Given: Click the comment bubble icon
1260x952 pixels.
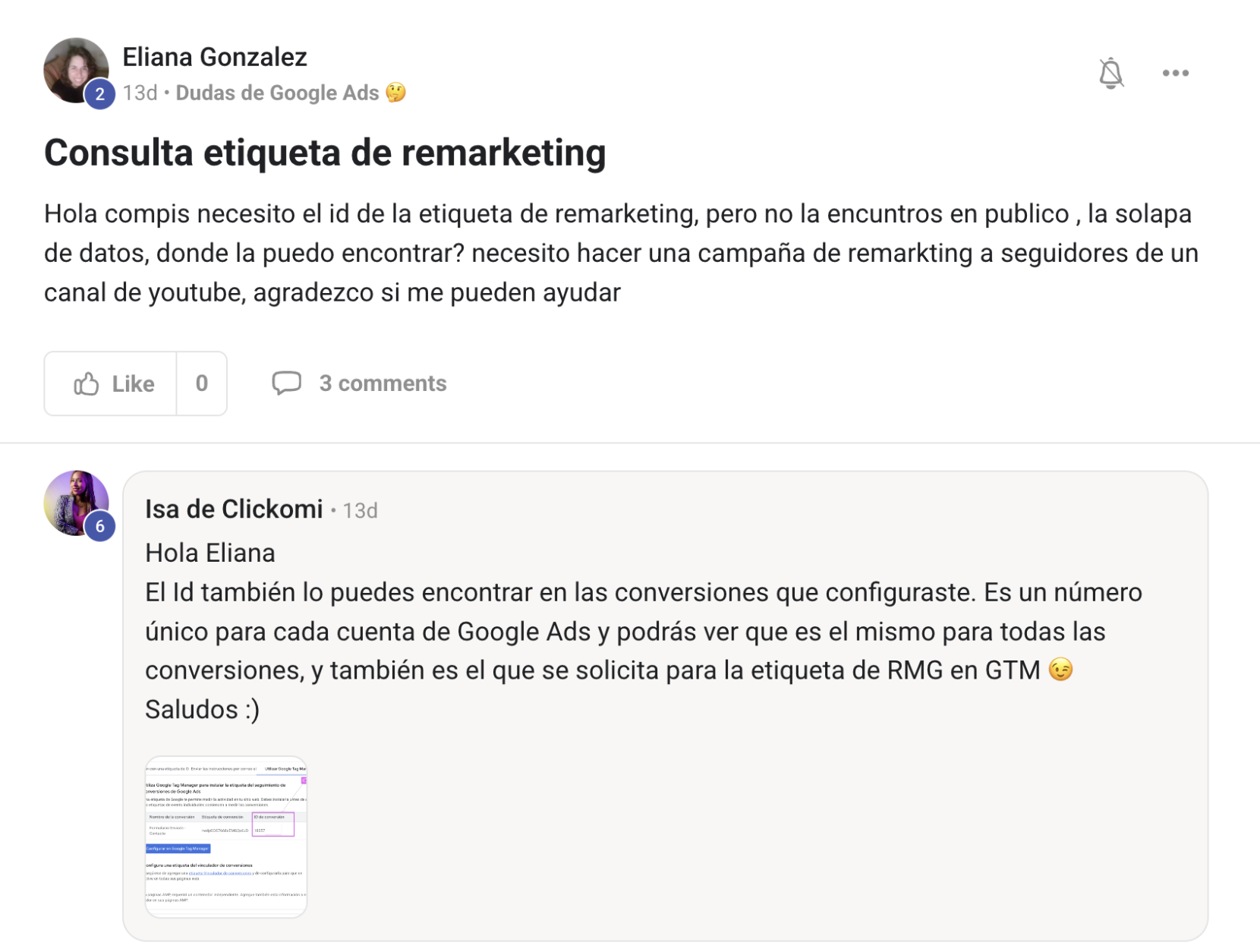Looking at the screenshot, I should coord(287,383).
